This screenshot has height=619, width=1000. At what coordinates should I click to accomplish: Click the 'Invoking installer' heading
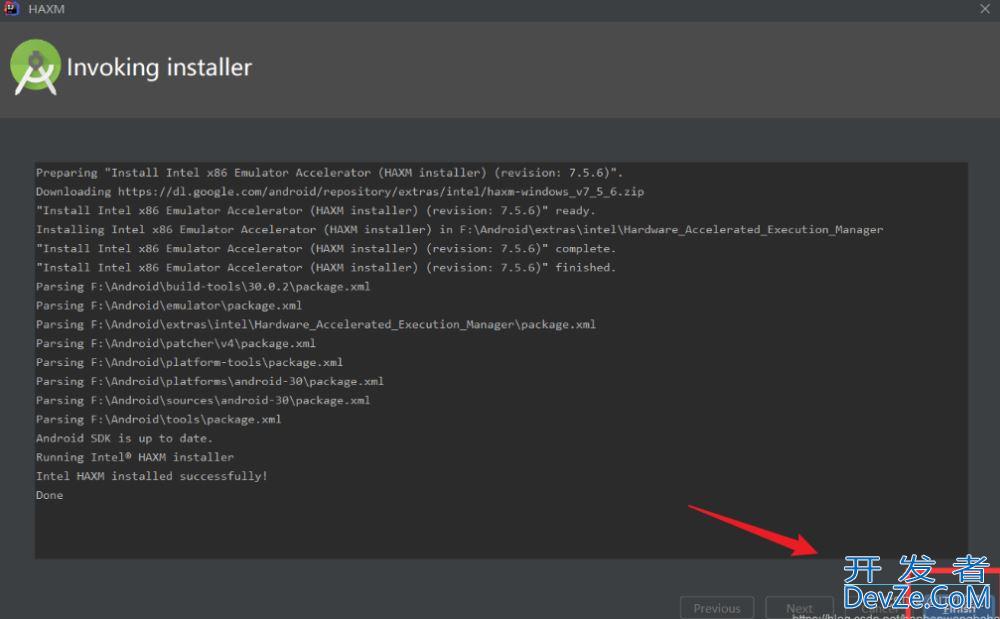click(x=159, y=68)
